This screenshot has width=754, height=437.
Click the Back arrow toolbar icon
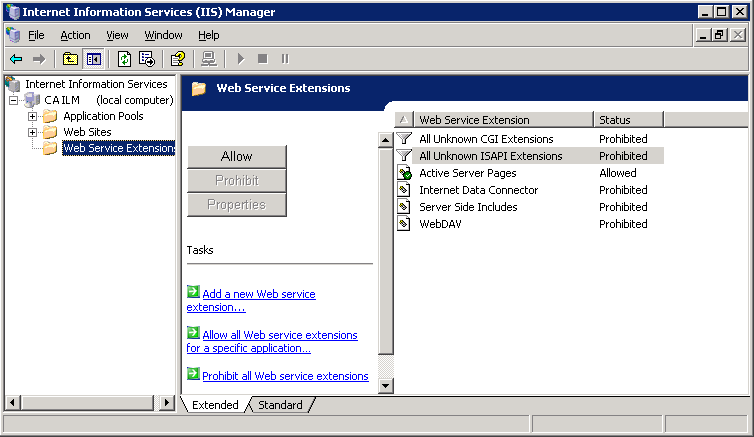16,59
